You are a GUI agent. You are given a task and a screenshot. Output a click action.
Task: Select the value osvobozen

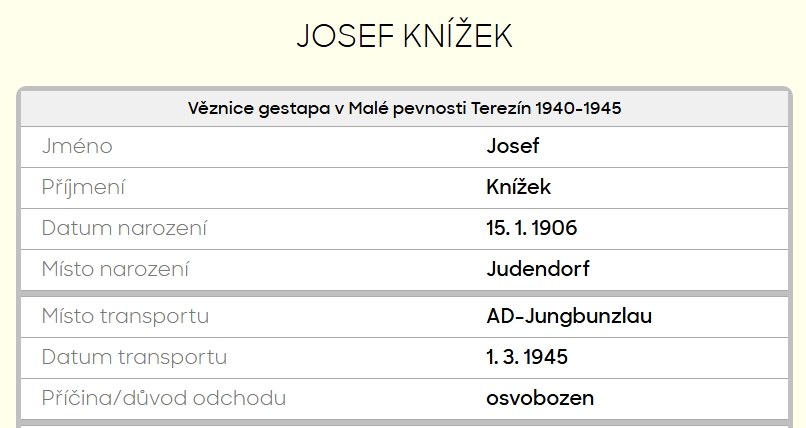(x=540, y=398)
